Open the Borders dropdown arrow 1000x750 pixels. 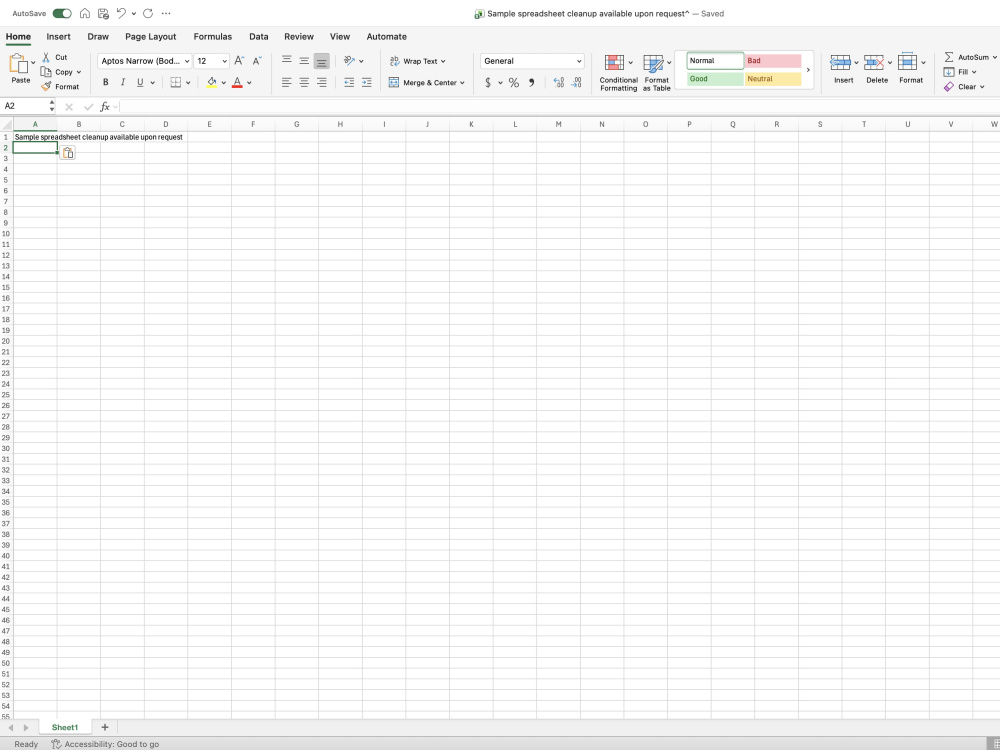tap(188, 82)
